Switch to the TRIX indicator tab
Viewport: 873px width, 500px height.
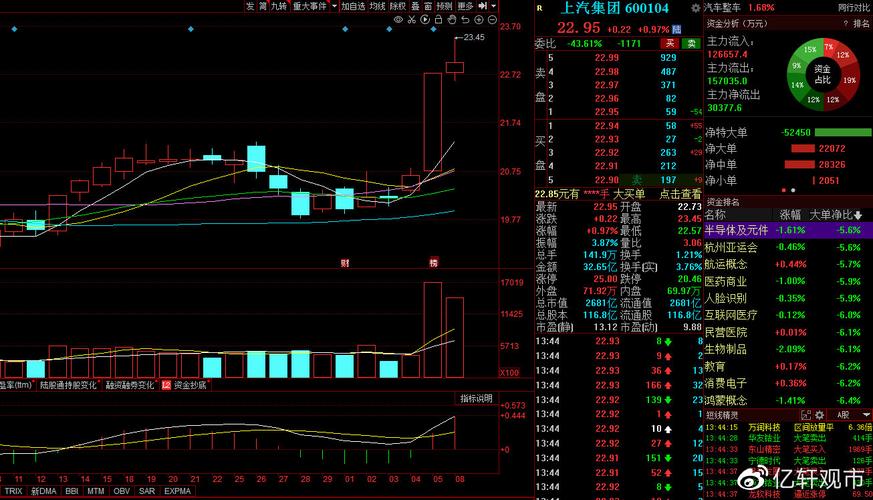point(13,491)
